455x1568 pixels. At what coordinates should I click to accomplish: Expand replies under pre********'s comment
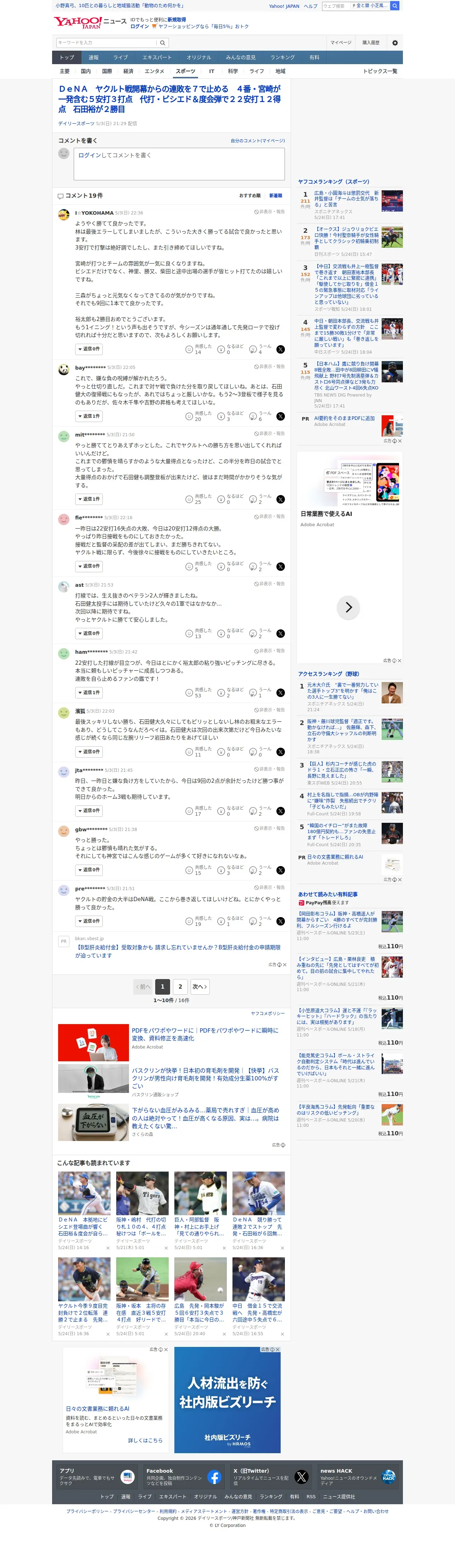(88, 921)
